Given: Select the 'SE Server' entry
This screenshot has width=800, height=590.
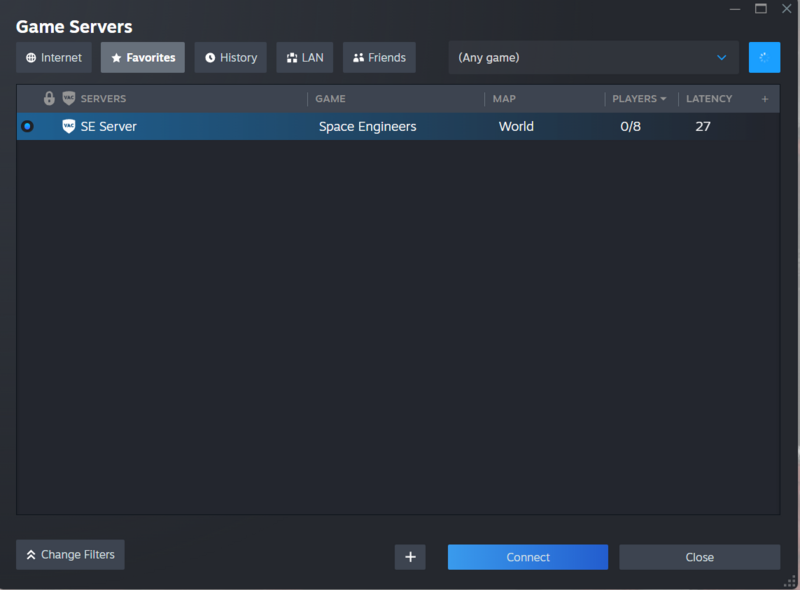Looking at the screenshot, I should (109, 127).
